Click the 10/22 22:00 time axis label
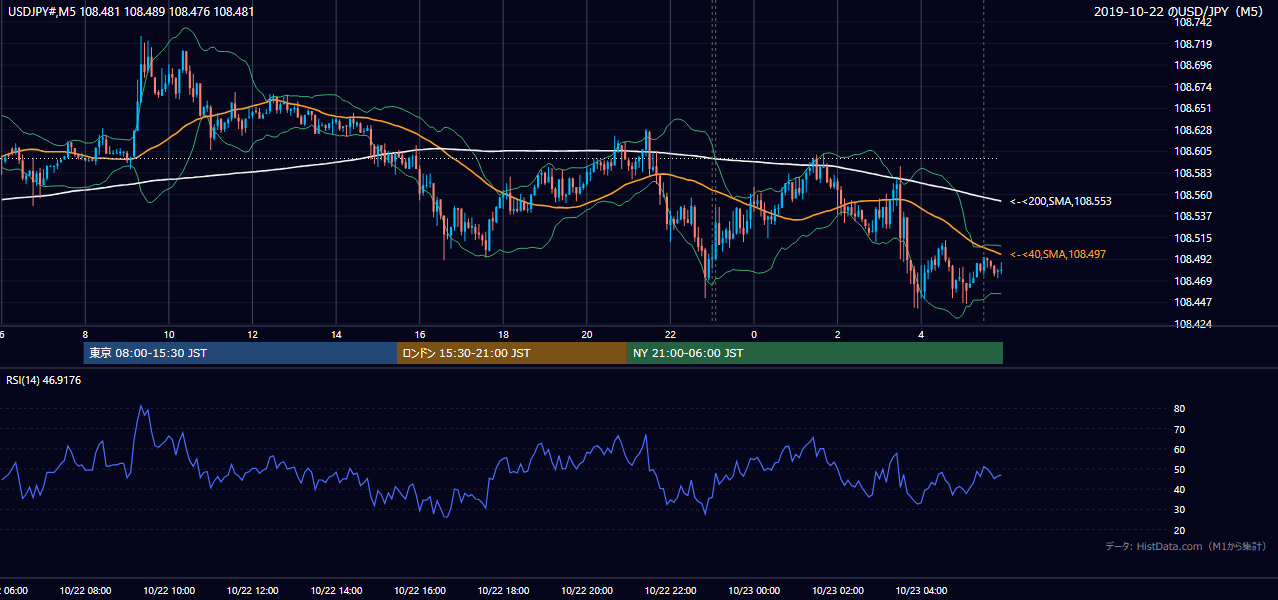Screen dimensions: 1278x600 pyautogui.click(x=670, y=591)
